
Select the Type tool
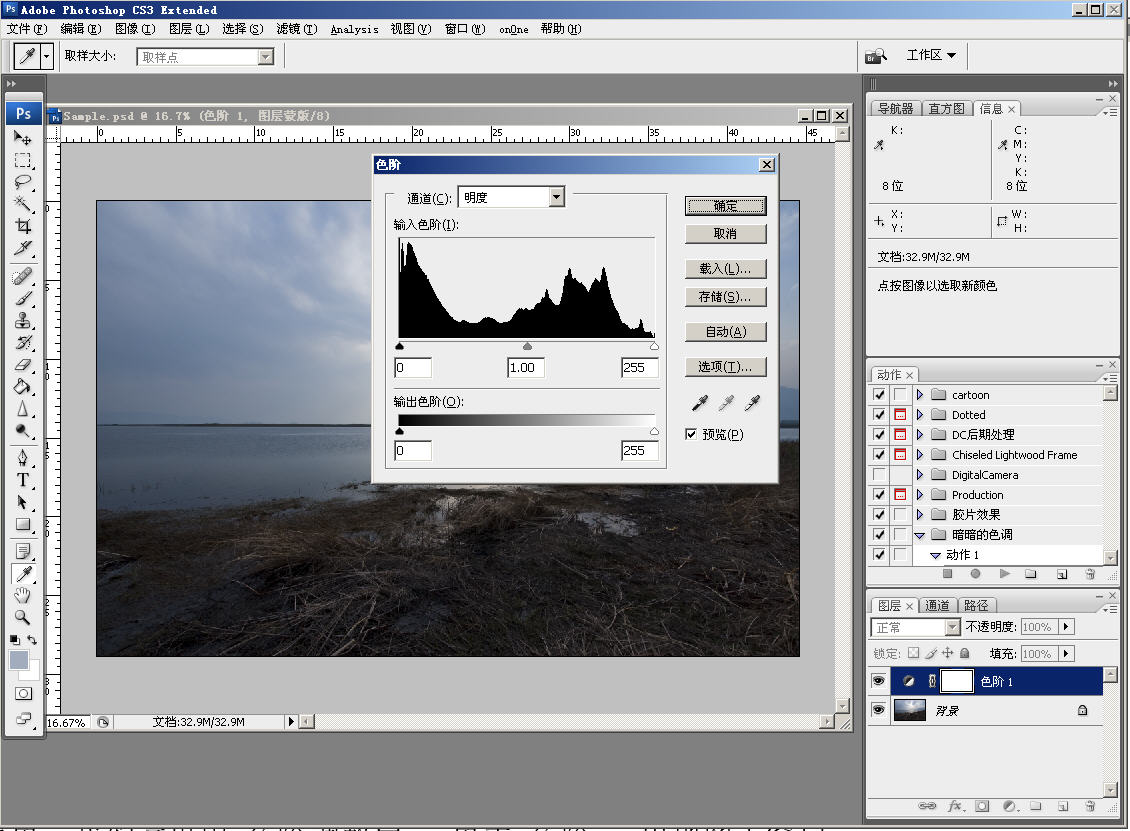(22, 480)
